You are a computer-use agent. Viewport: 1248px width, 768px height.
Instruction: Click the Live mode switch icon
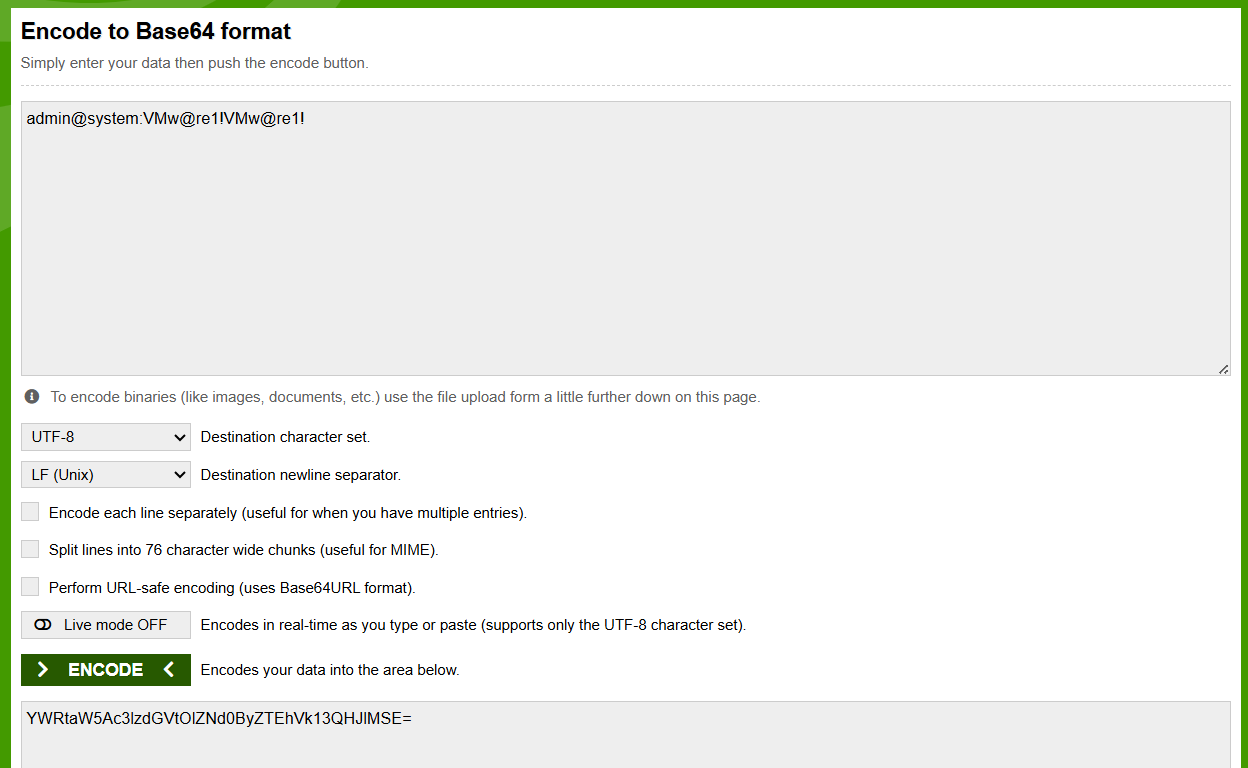click(x=43, y=625)
